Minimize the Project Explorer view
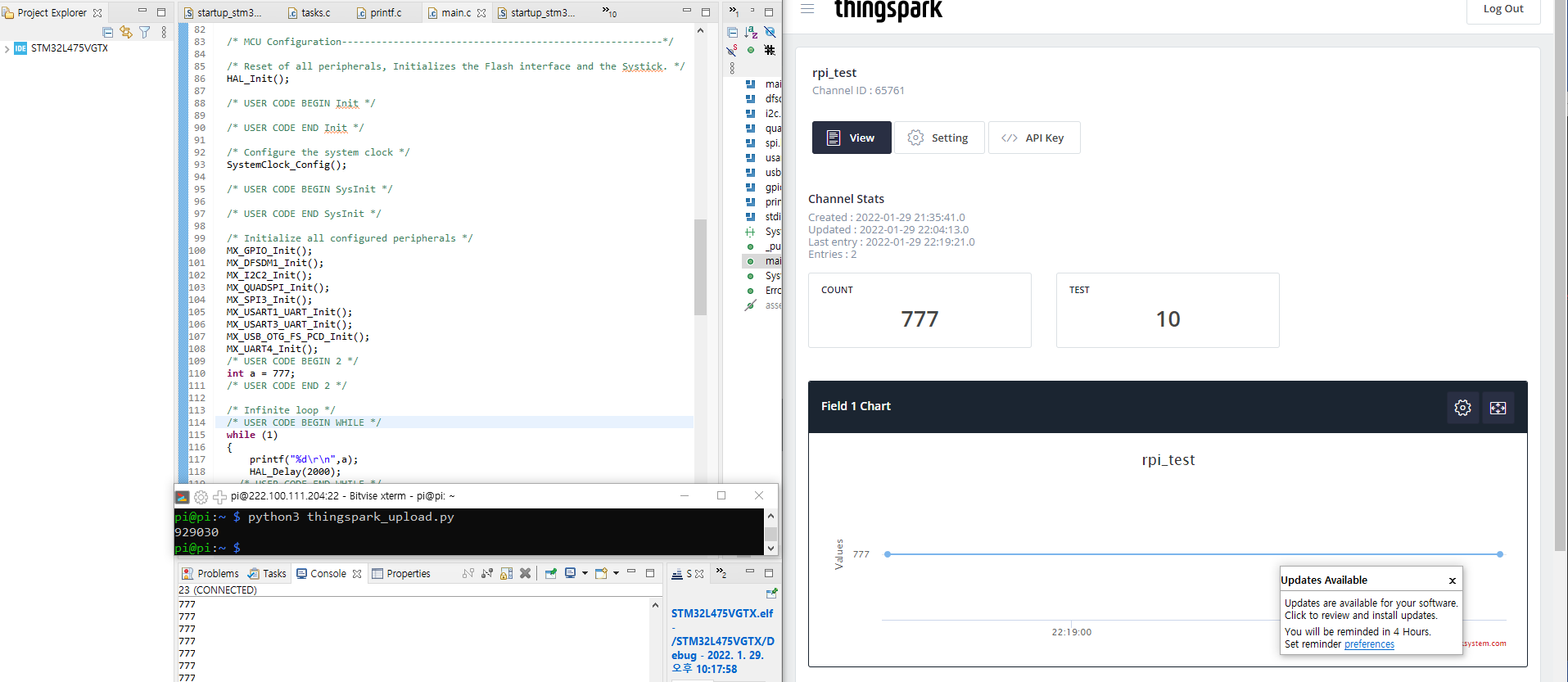The image size is (1568, 682). [142, 11]
